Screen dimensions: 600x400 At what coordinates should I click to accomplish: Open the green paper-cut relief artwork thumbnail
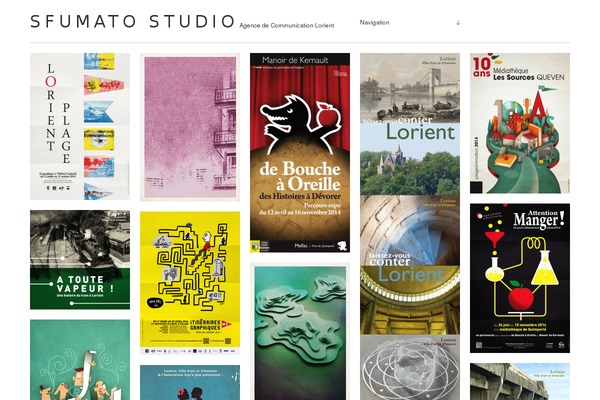click(x=300, y=331)
